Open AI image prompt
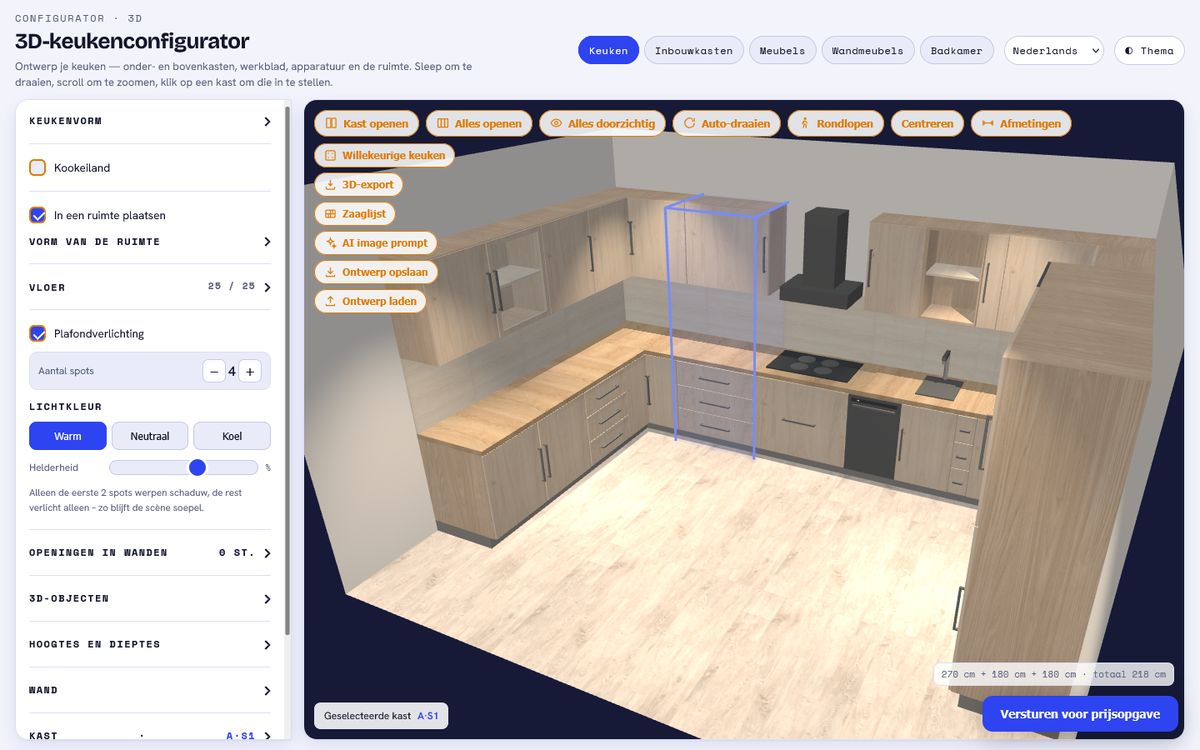This screenshot has width=1200, height=750. pyautogui.click(x=375, y=242)
